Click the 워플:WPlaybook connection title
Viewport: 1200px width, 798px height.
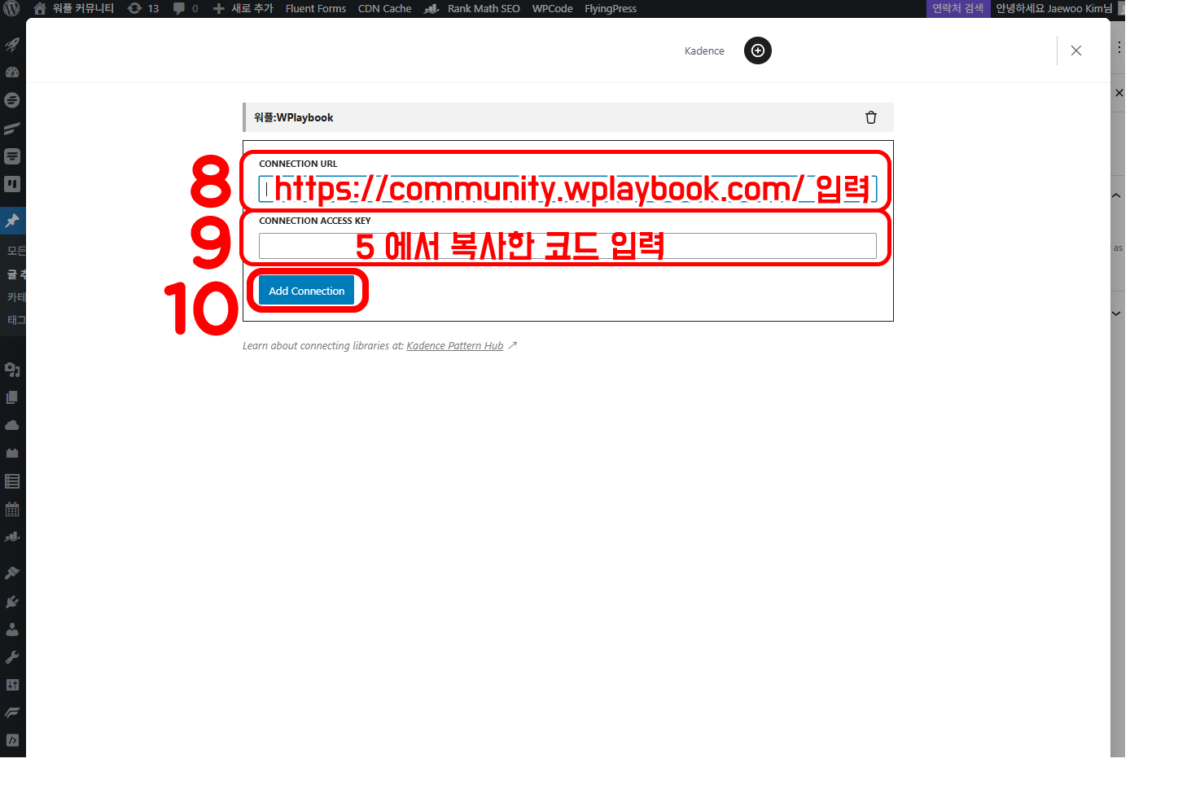pyautogui.click(x=294, y=117)
